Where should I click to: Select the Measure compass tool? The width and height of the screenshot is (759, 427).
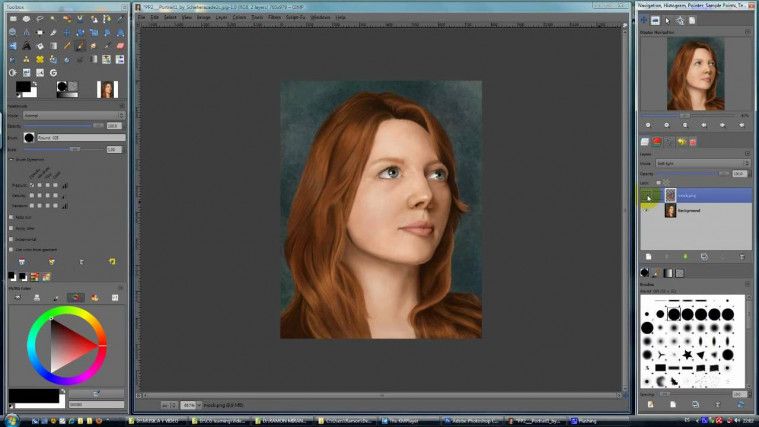click(x=26, y=32)
